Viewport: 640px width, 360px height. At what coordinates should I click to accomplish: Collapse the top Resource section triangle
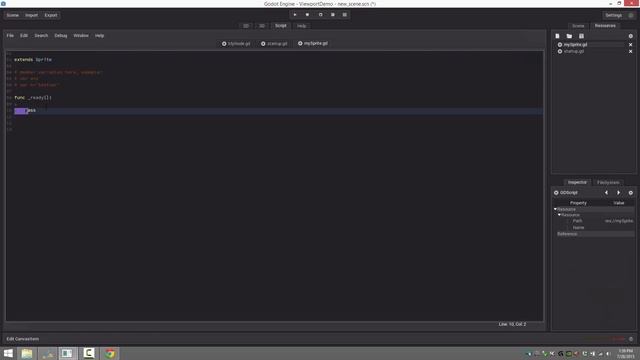(555, 209)
